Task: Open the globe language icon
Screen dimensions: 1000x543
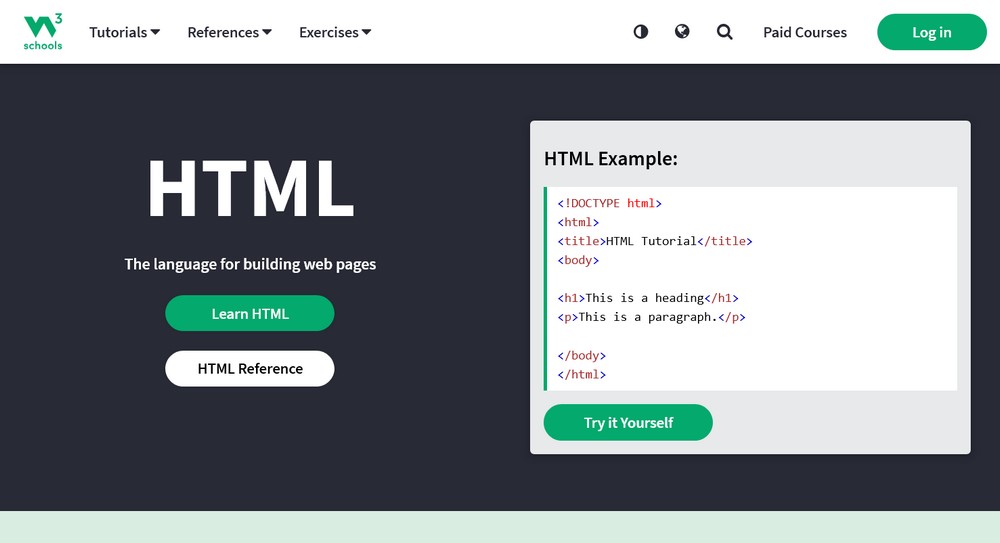Action: coord(682,31)
